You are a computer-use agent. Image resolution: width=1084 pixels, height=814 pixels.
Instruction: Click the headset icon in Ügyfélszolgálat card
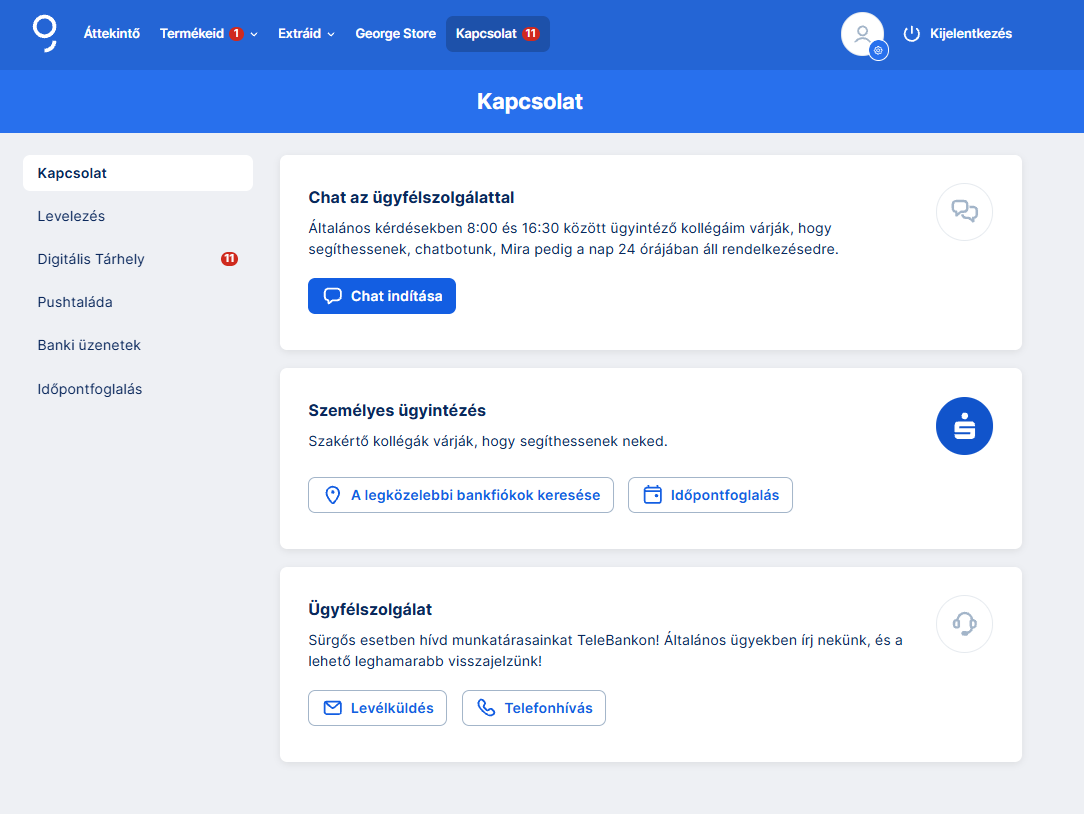(964, 624)
